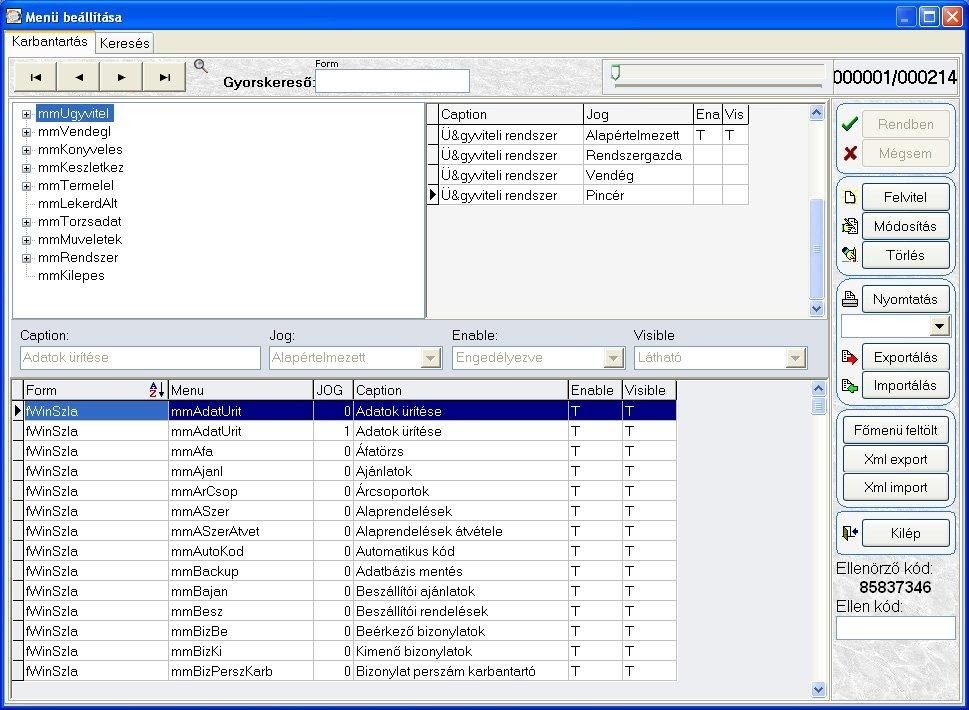Click the Nyomtatás button
This screenshot has width=969, height=710.
(905, 299)
